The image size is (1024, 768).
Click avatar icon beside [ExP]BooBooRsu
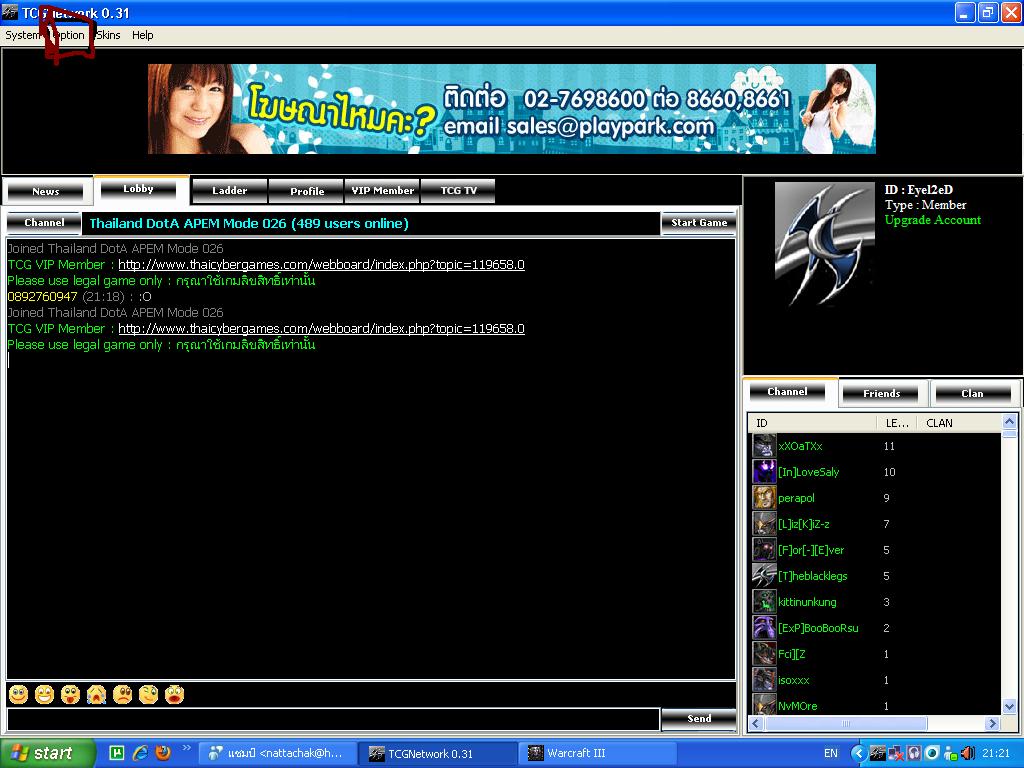764,628
